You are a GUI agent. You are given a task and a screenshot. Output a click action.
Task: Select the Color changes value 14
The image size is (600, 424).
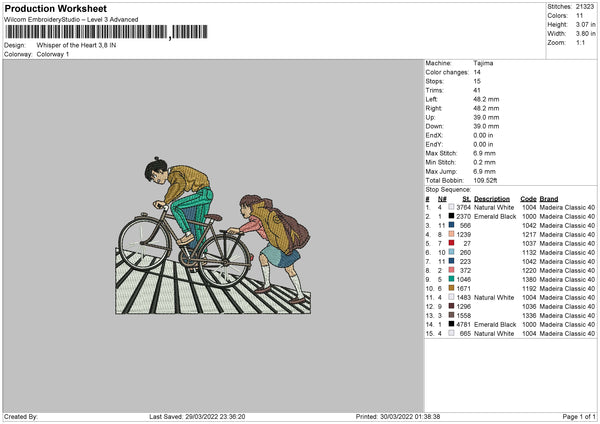pos(477,72)
